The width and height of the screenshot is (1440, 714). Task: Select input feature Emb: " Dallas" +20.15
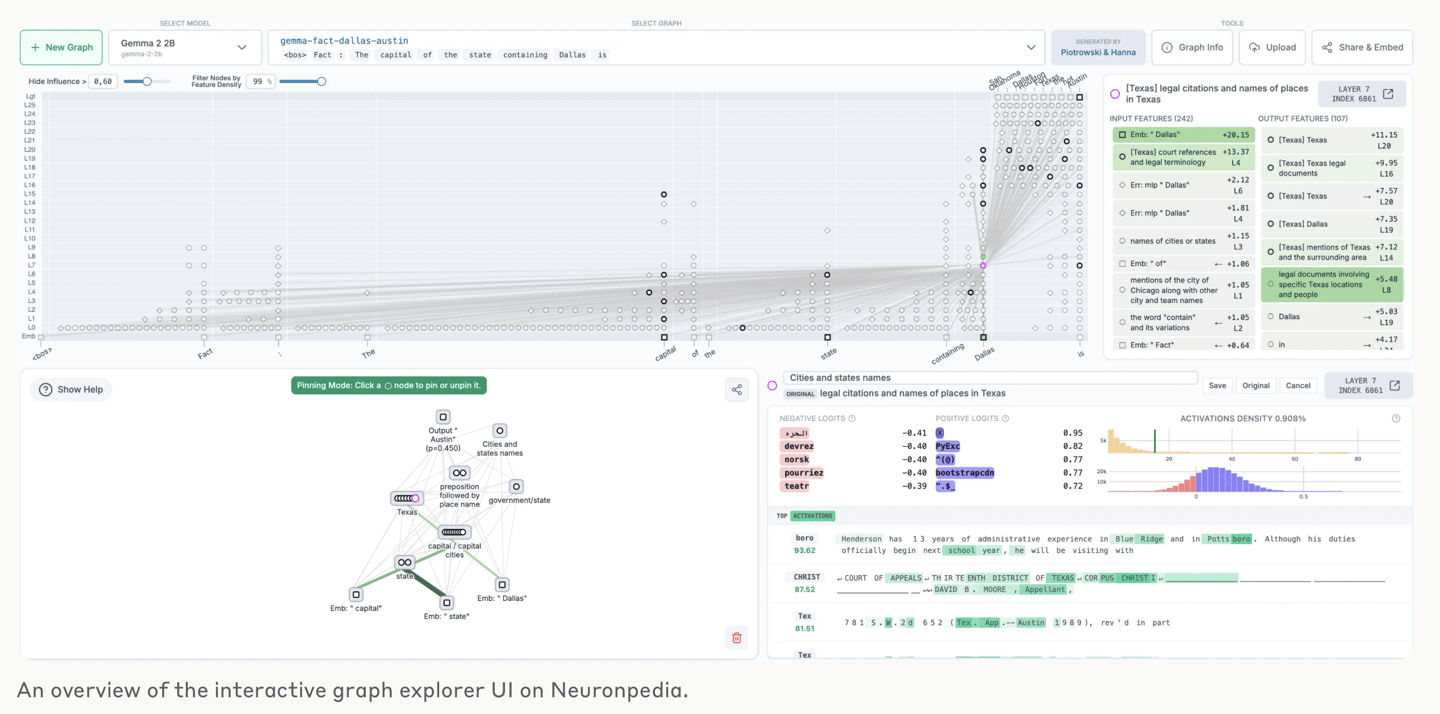(1183, 135)
